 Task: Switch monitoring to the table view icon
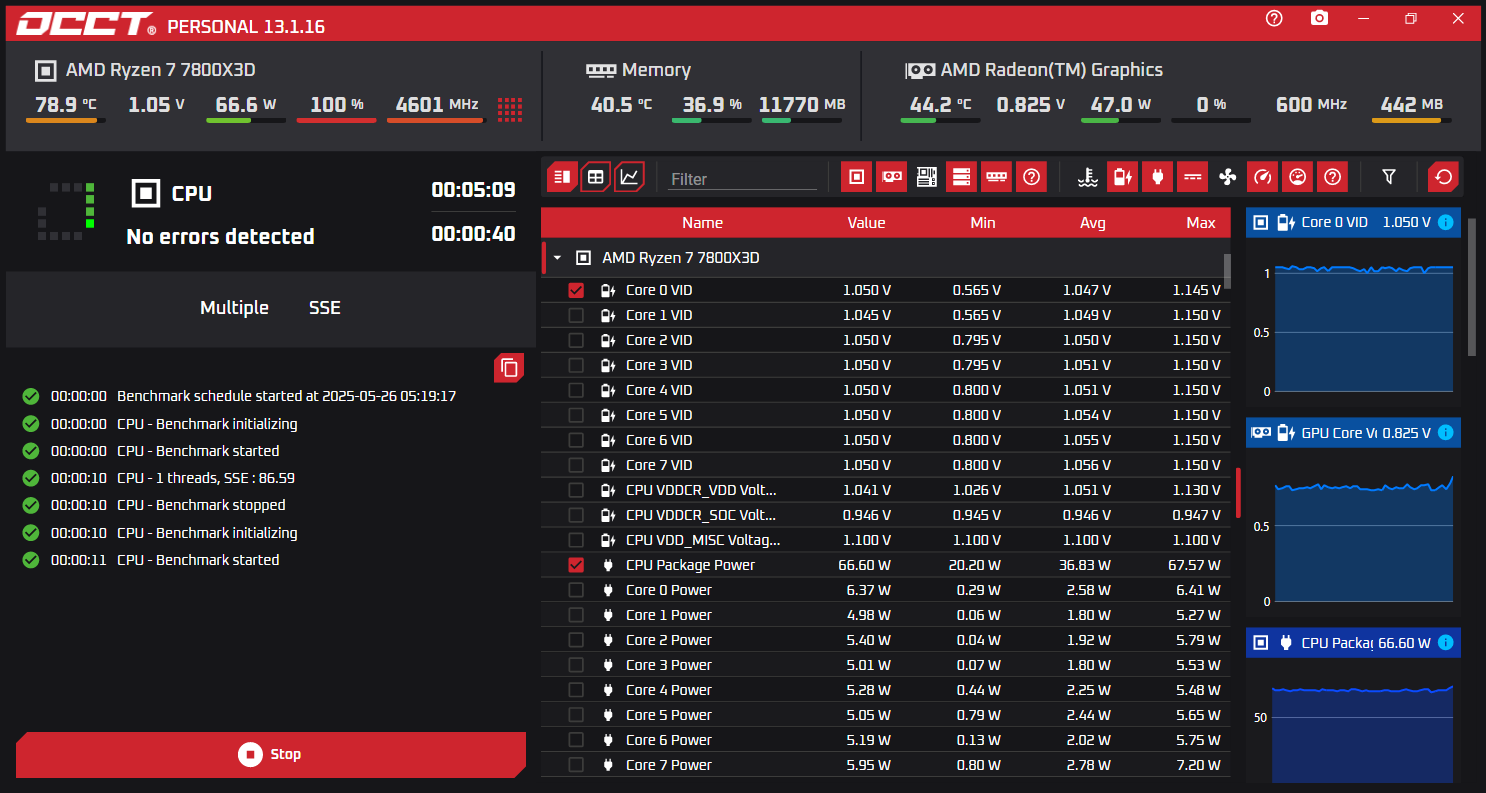click(595, 177)
